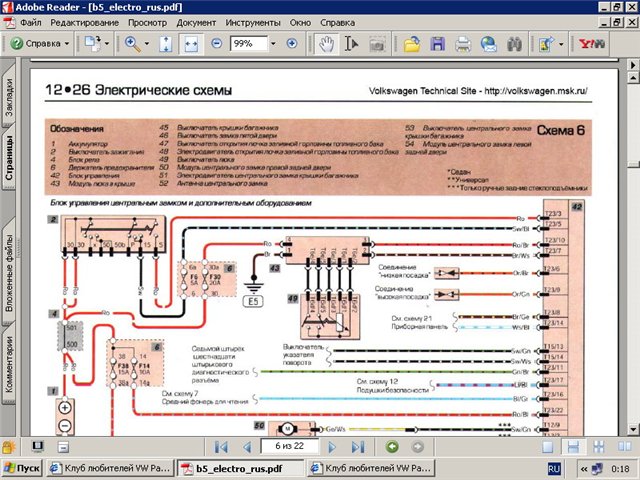Viewport: 640px width, 480px height.
Task: Click the page number field 6 из 22
Action: click(289, 446)
